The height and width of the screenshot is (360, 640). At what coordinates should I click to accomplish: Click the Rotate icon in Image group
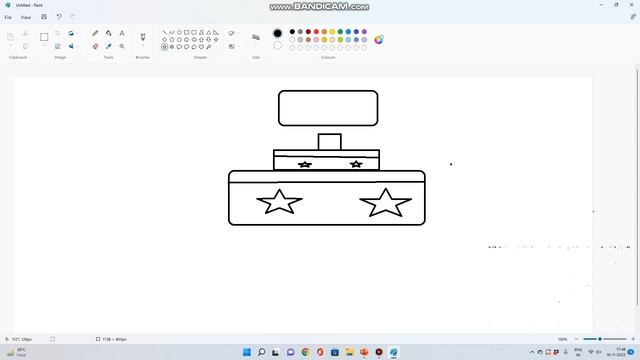tap(71, 33)
